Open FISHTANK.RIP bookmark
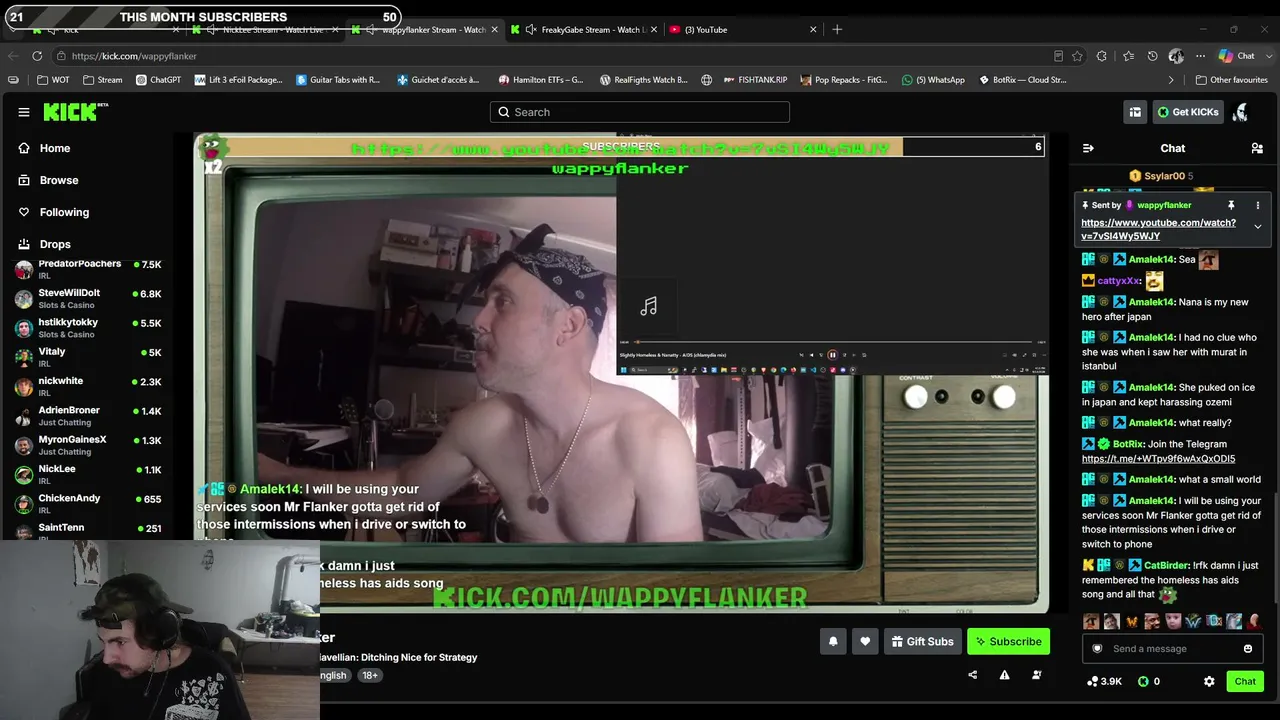This screenshot has width=1280, height=720. point(754,80)
